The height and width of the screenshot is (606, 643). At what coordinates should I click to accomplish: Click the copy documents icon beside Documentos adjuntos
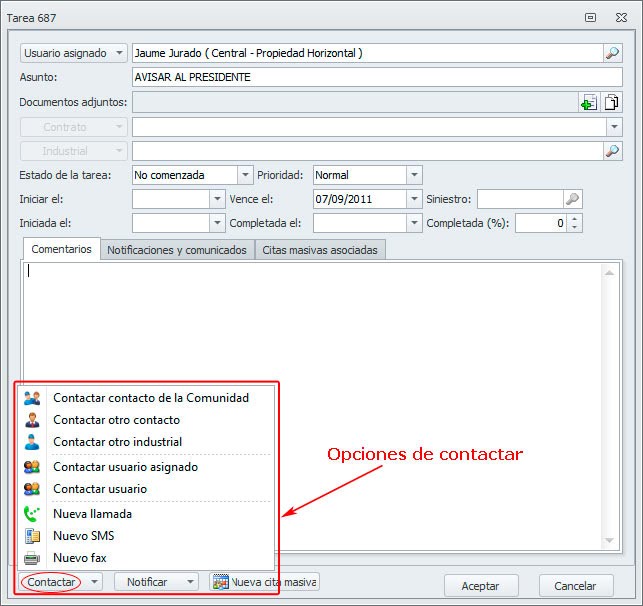click(x=611, y=102)
